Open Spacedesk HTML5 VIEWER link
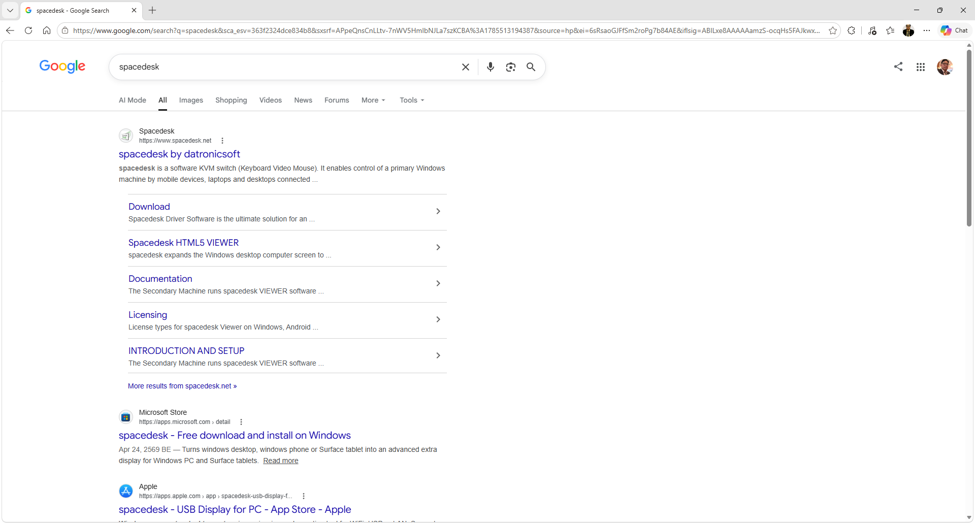Image resolution: width=975 pixels, height=524 pixels. tap(183, 242)
